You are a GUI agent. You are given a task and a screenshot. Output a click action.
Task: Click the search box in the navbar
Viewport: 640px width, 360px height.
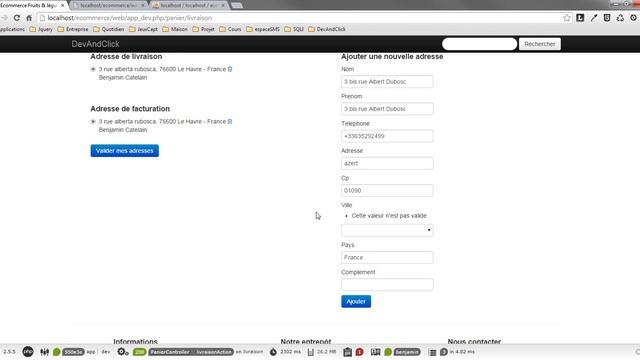point(479,44)
